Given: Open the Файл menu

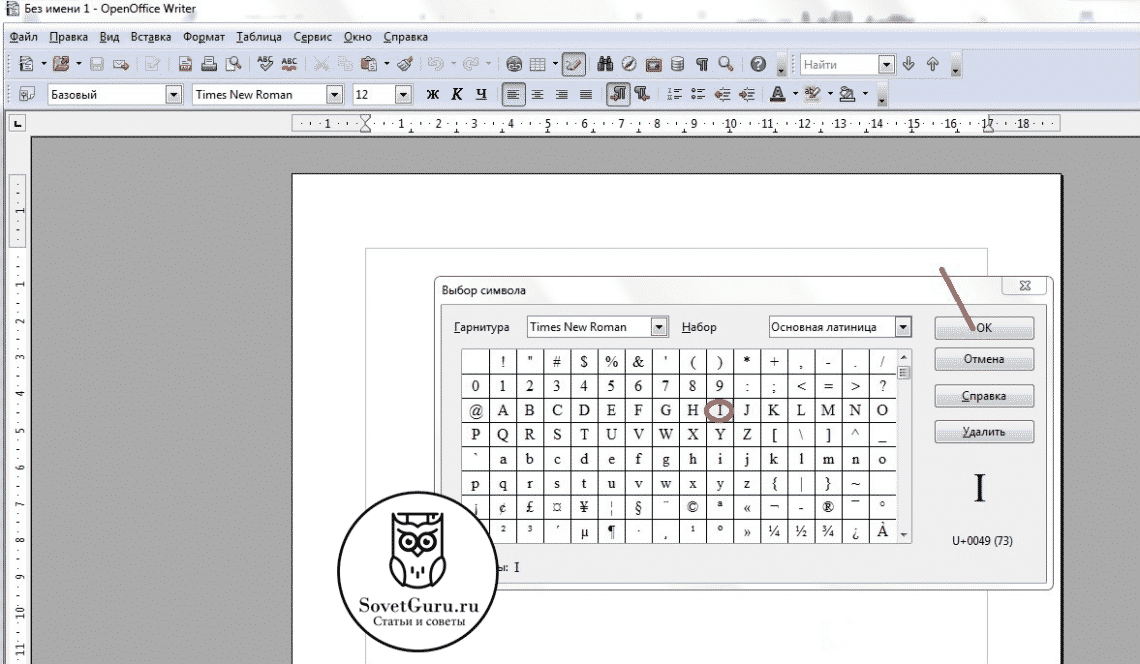Looking at the screenshot, I should pos(24,37).
